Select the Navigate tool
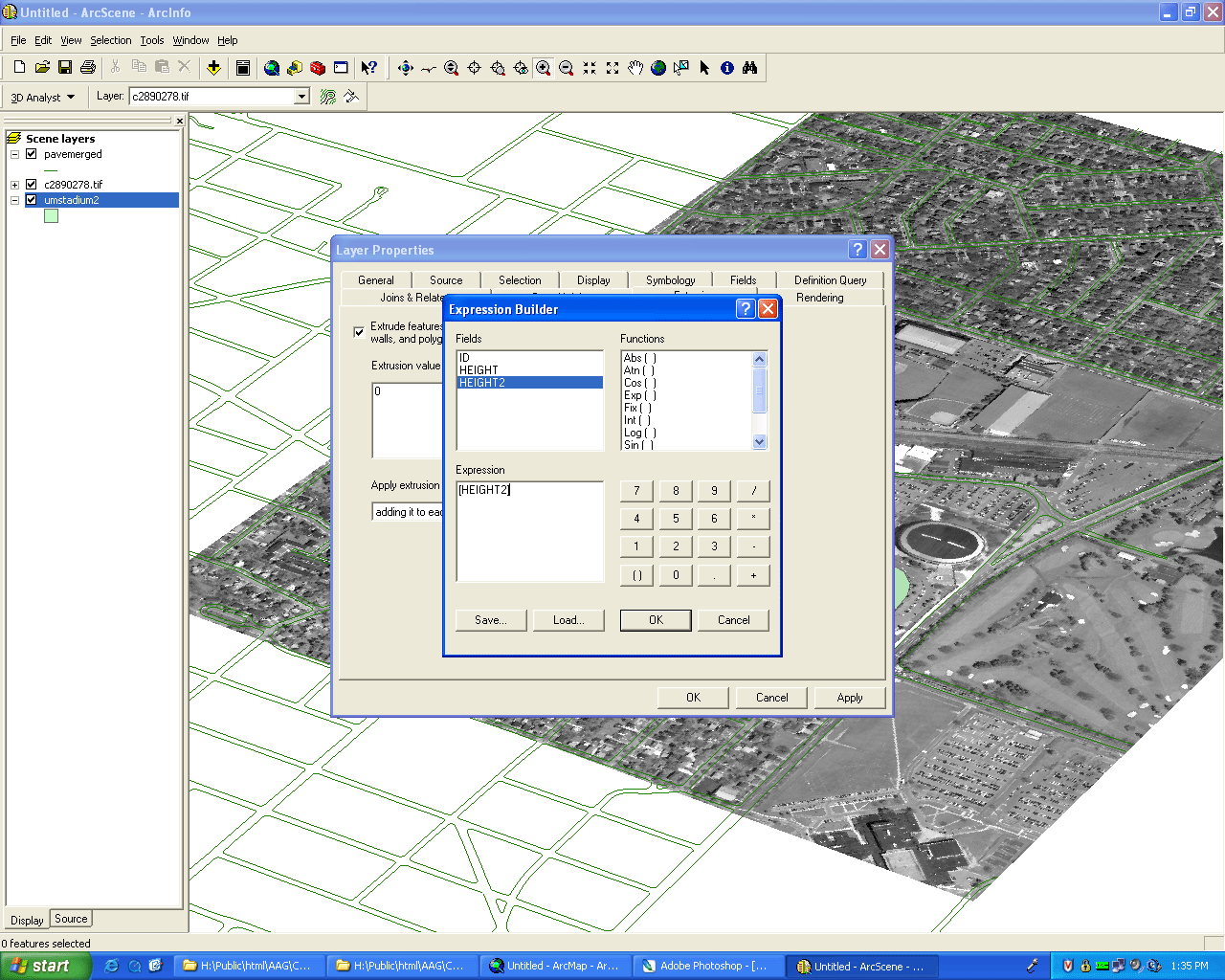The image size is (1225, 980). point(405,68)
